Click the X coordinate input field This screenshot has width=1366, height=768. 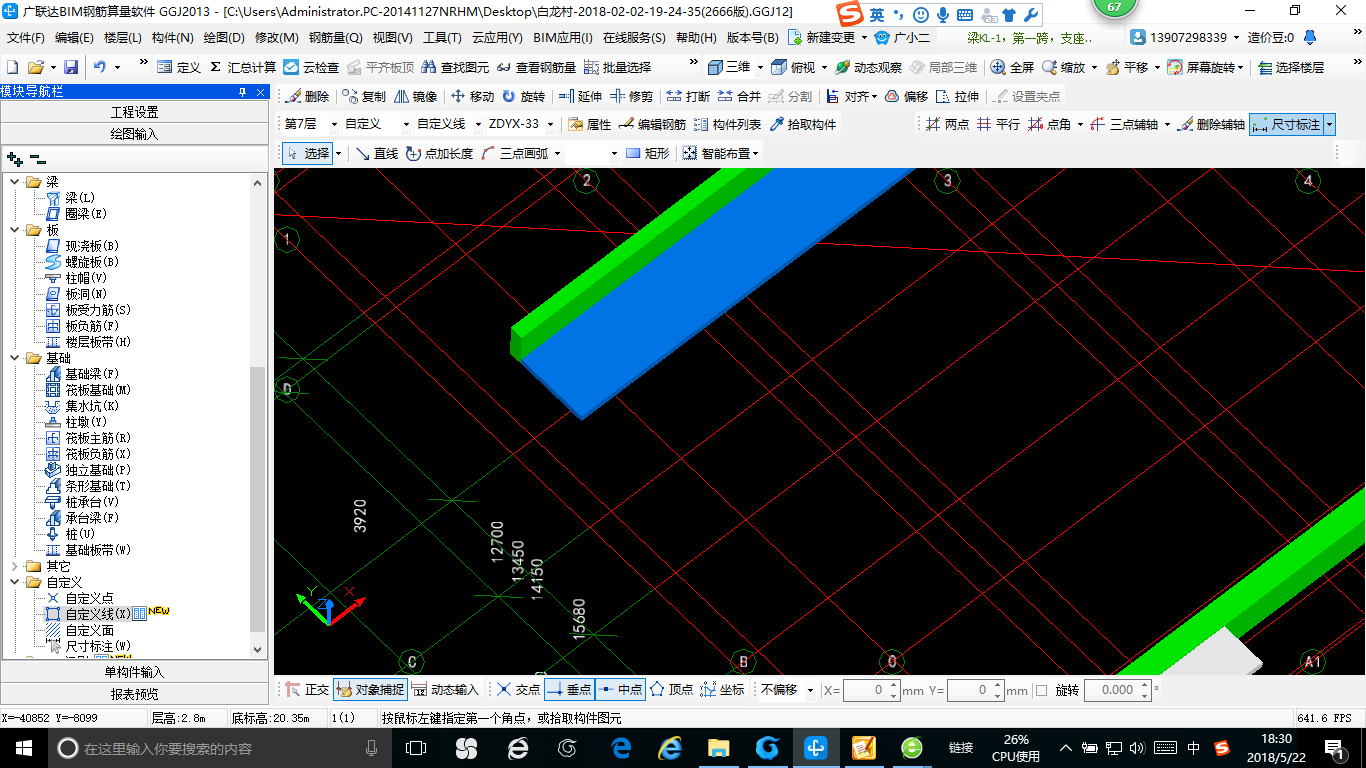[871, 690]
